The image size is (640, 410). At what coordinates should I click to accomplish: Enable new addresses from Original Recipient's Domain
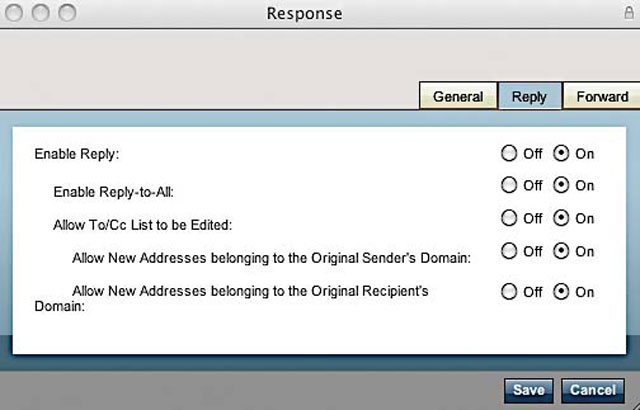point(561,292)
